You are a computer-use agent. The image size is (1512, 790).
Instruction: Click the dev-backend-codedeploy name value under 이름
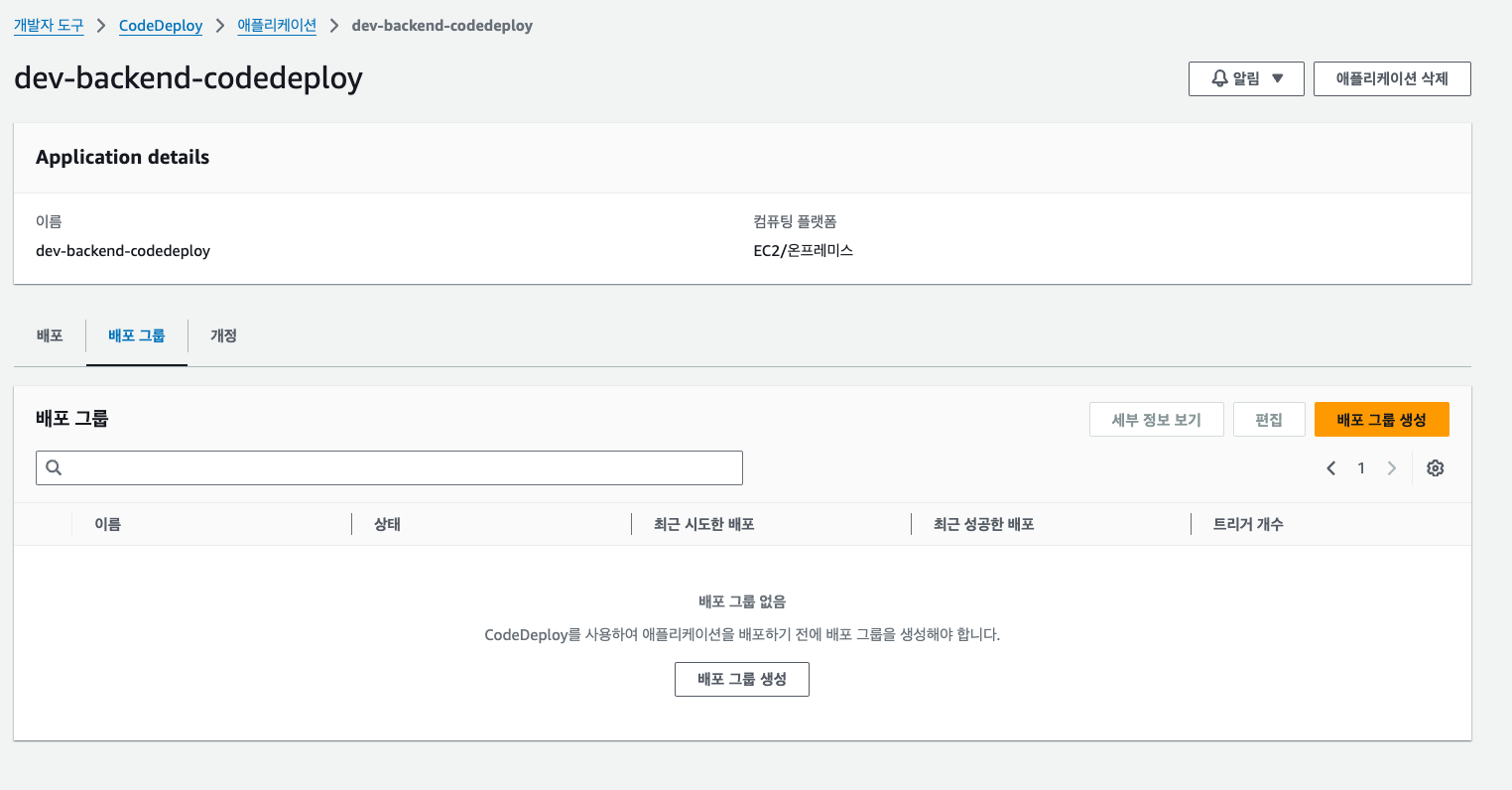pyautogui.click(x=123, y=250)
